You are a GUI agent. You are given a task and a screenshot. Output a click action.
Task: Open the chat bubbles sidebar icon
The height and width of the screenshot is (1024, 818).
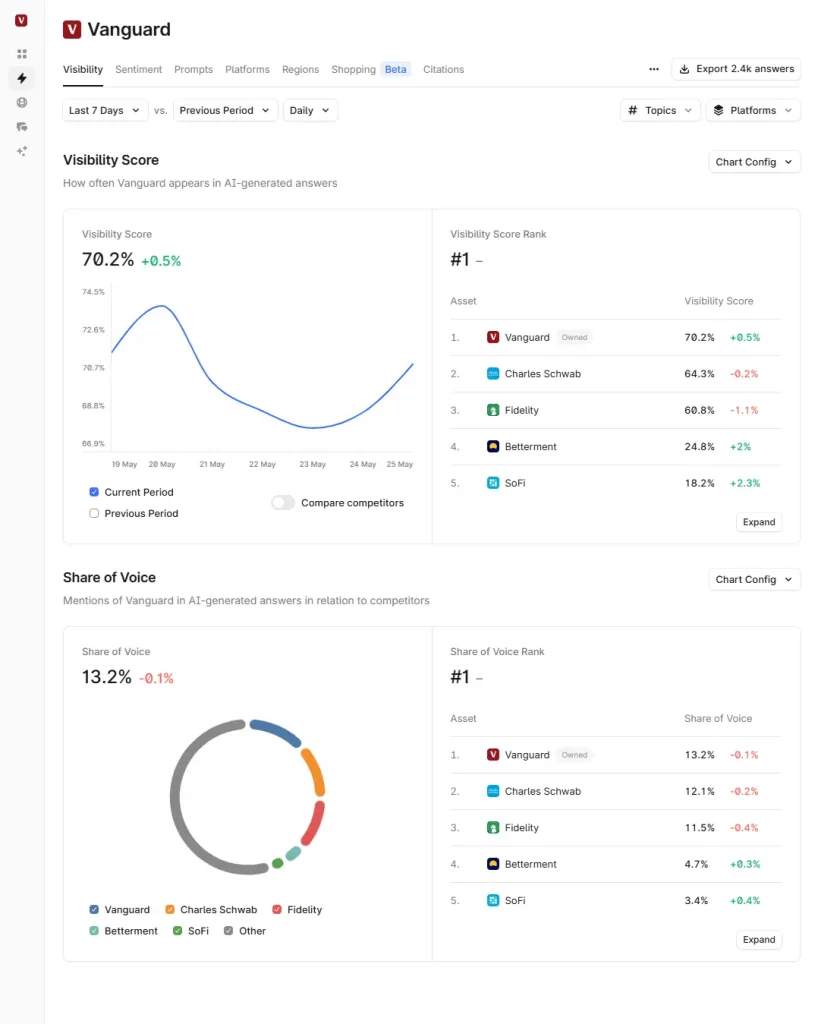(x=22, y=127)
